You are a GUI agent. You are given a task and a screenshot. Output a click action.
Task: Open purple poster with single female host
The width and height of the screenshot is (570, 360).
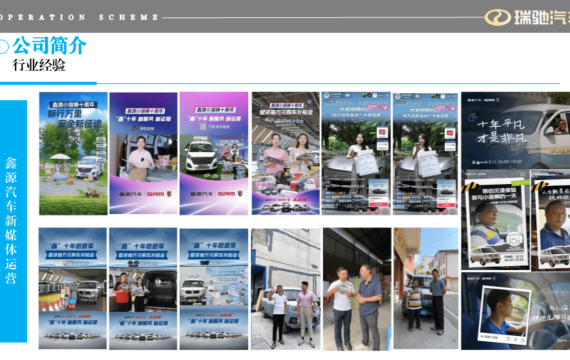pos(144,153)
